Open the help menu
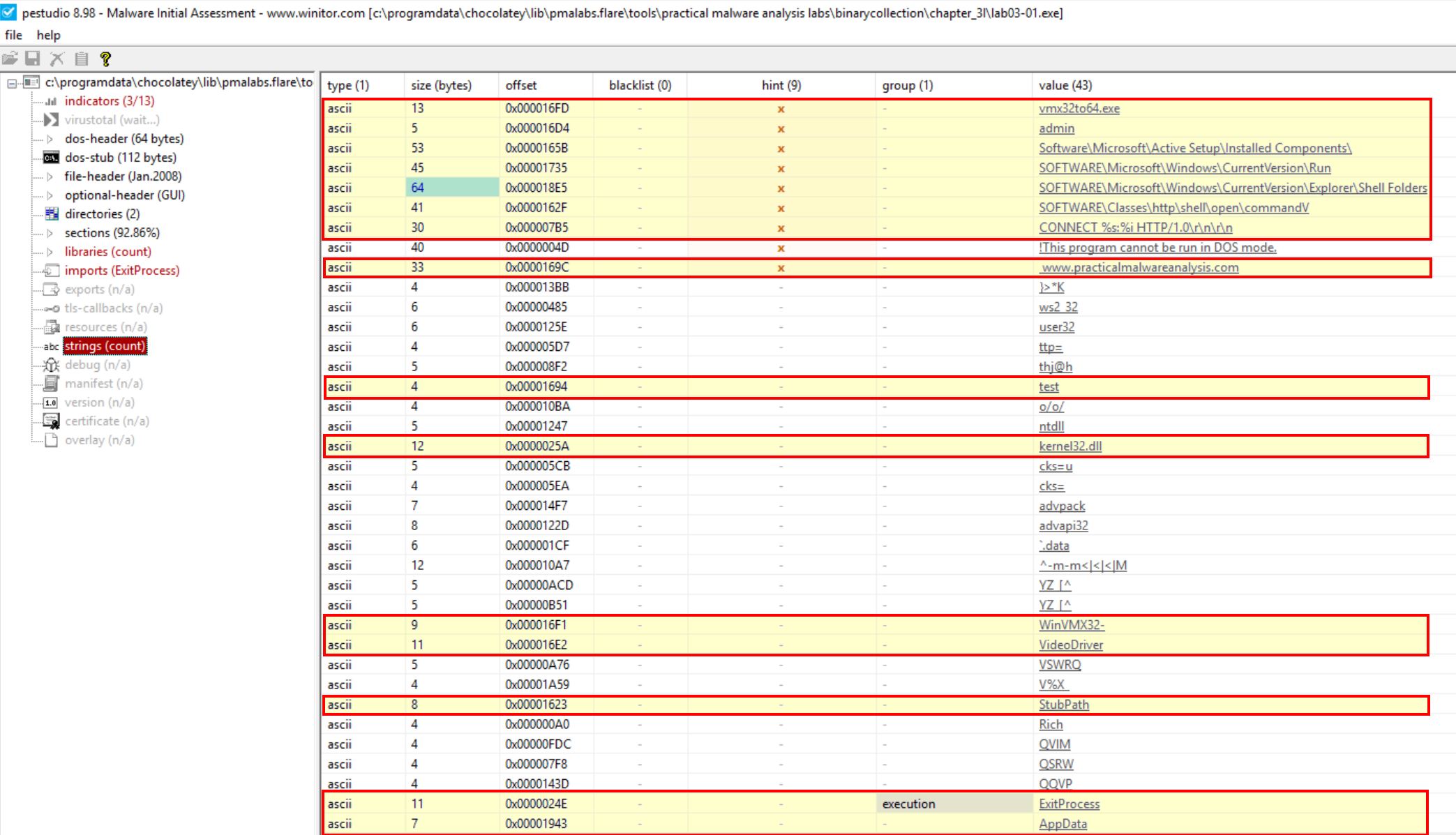 click(x=48, y=35)
